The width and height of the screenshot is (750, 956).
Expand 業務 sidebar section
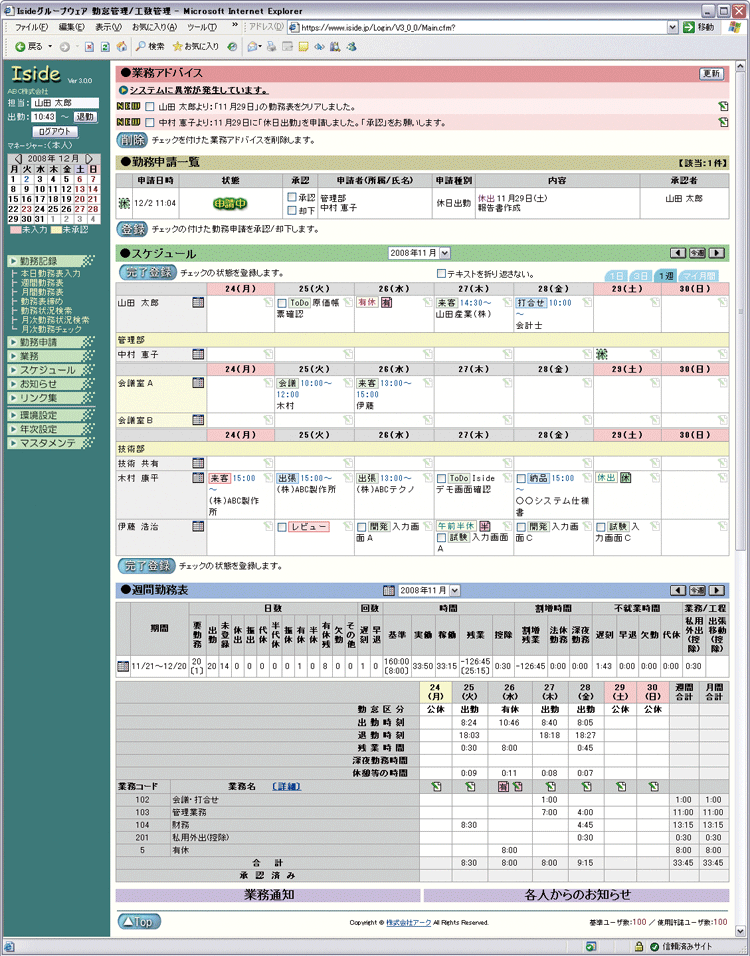coord(51,356)
